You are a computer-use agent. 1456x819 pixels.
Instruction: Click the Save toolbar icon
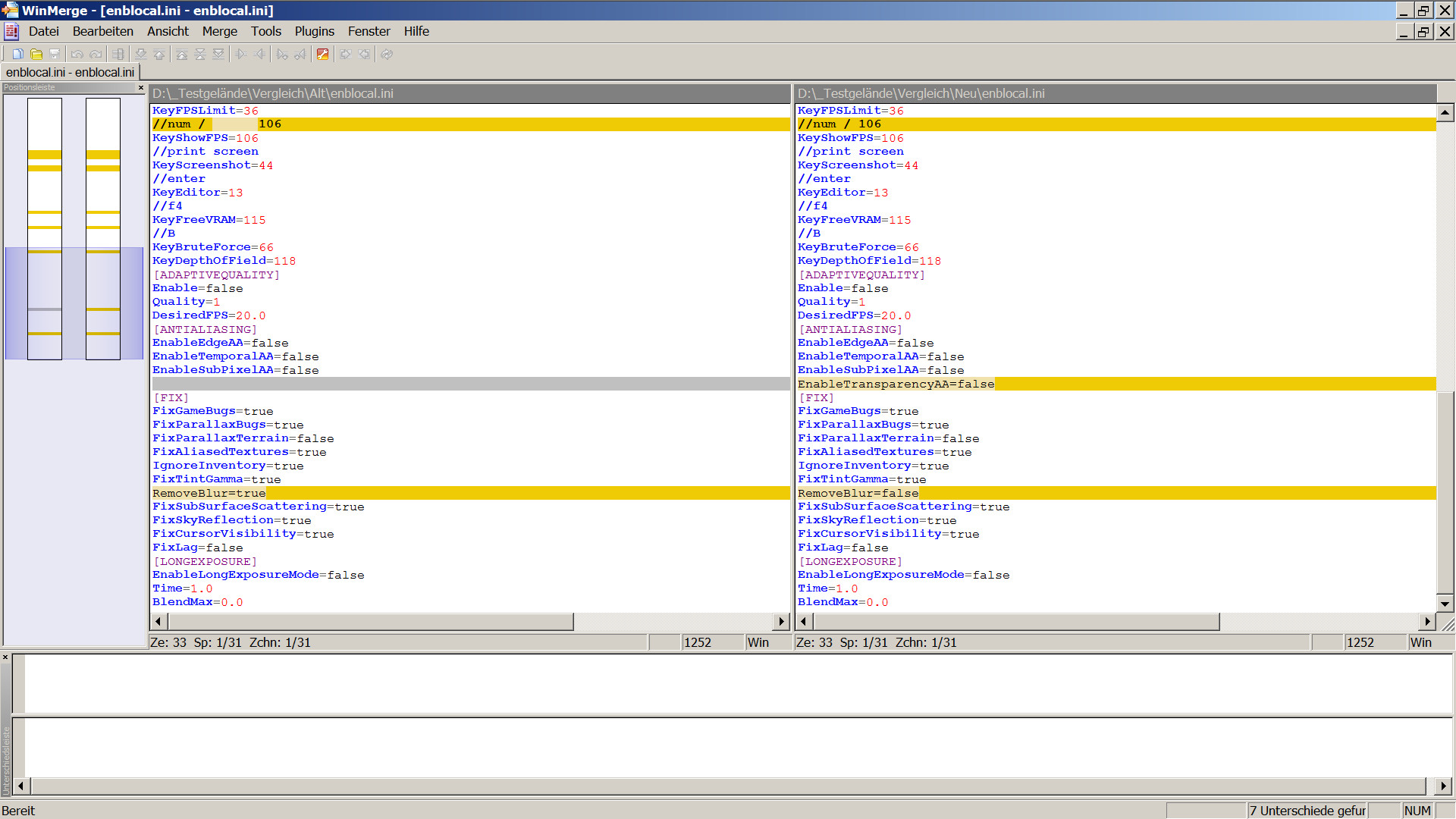(55, 55)
